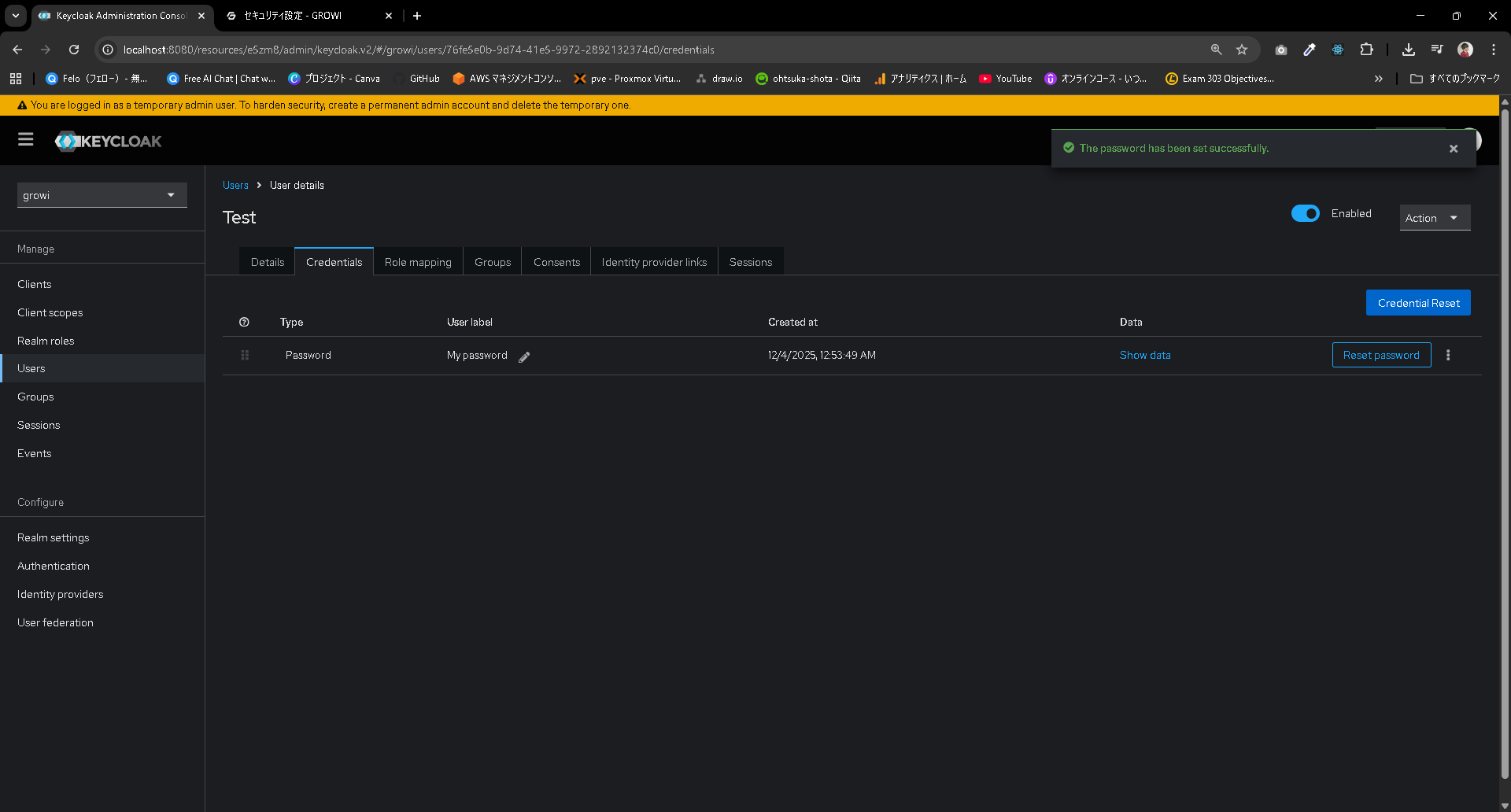
Task: Open Users in the sidebar
Action: [x=102, y=368]
